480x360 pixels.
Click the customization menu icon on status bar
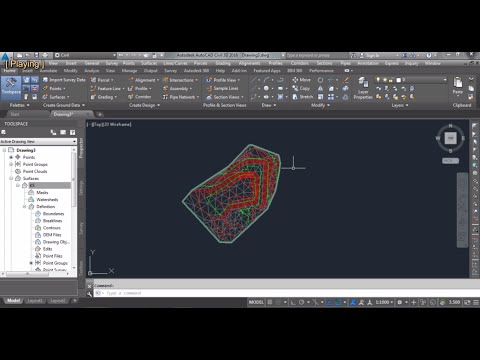click(x=476, y=302)
